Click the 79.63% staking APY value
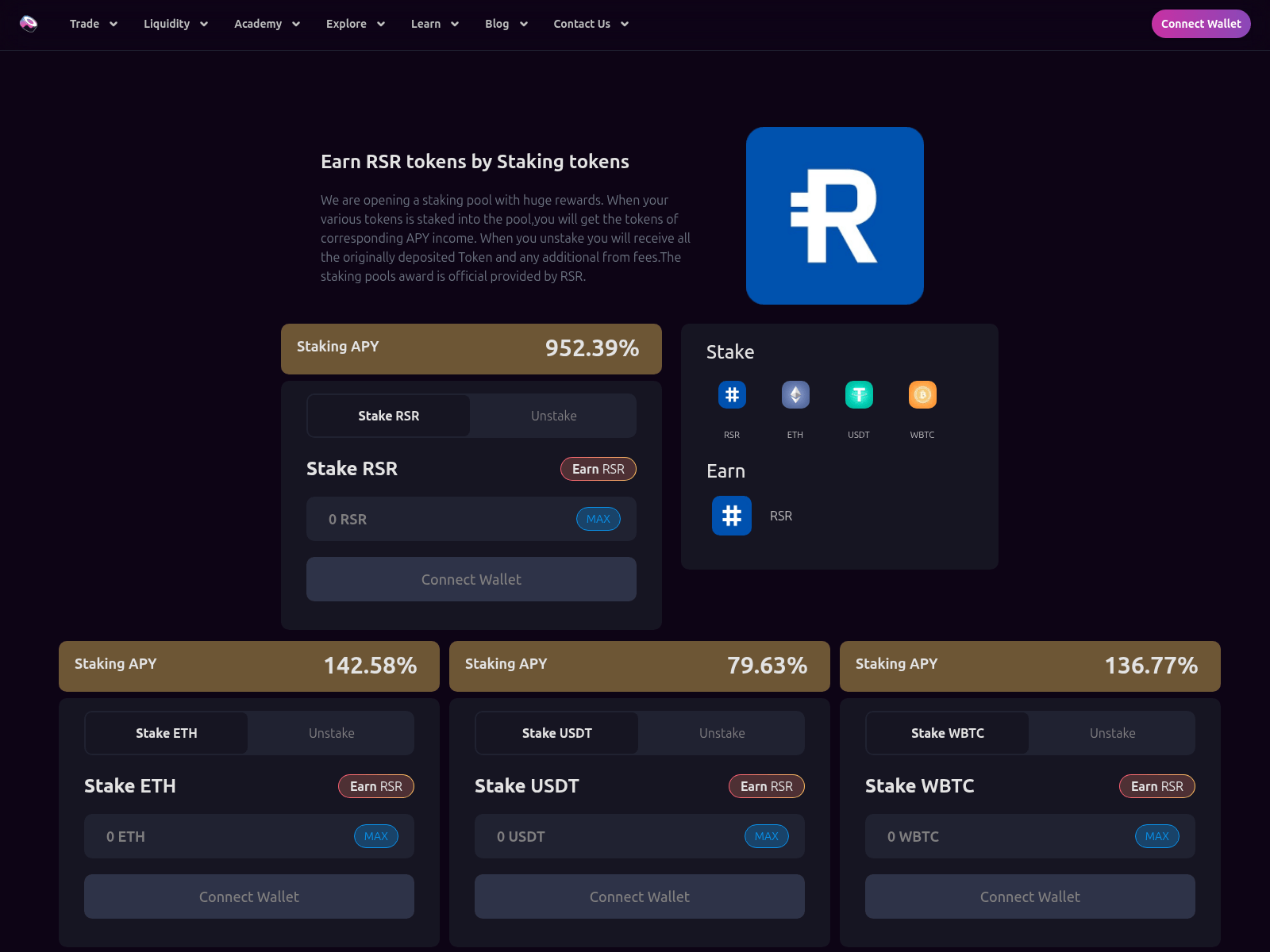This screenshot has width=1270, height=952. coord(768,666)
